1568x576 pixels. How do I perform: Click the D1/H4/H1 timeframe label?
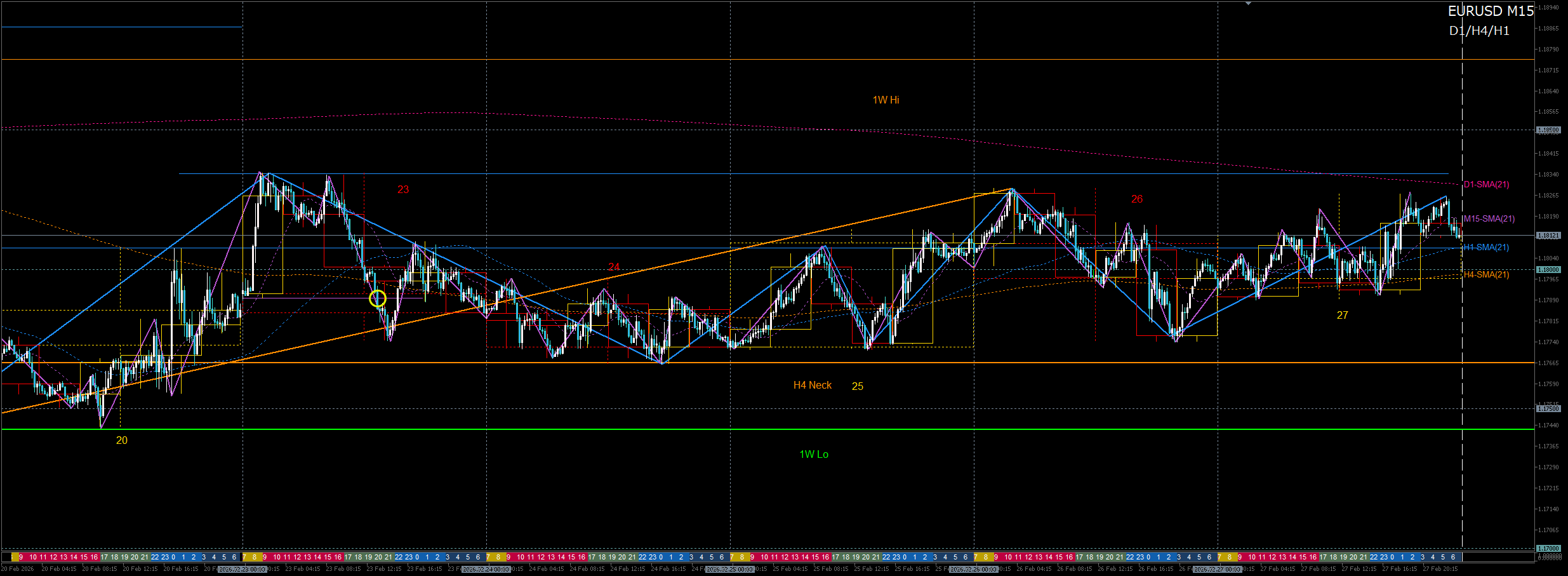(1478, 31)
